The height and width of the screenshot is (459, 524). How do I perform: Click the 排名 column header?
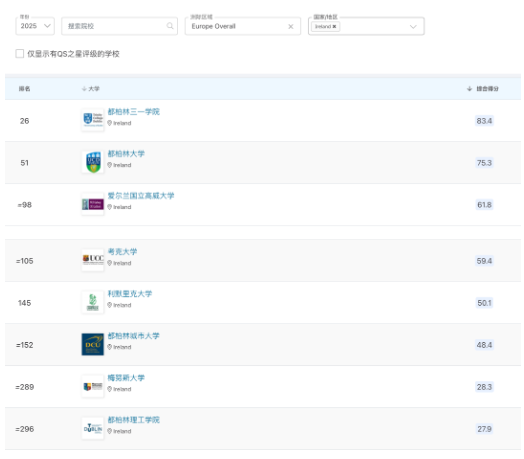pyautogui.click(x=24, y=89)
